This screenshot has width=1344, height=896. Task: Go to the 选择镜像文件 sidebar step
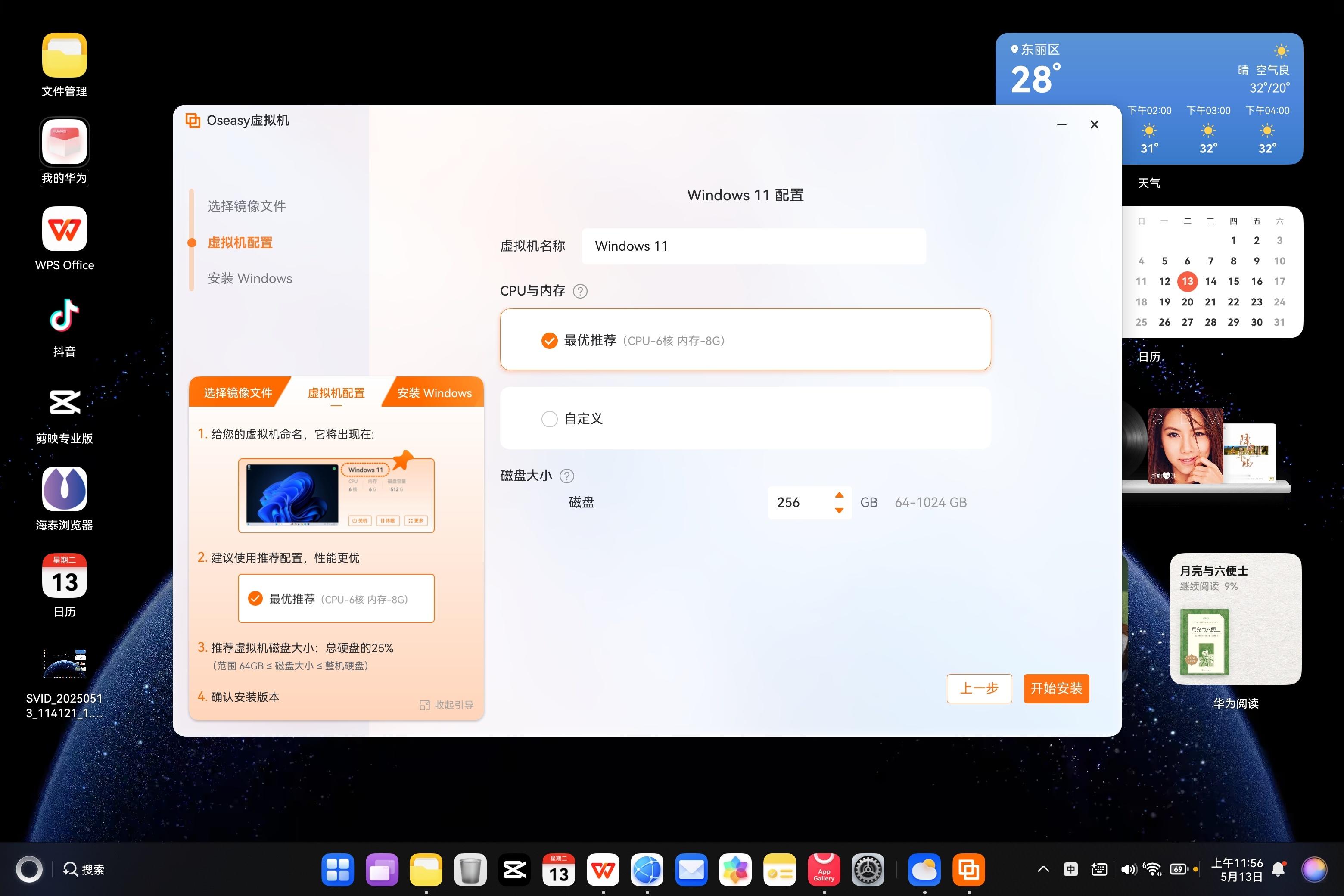pos(246,206)
